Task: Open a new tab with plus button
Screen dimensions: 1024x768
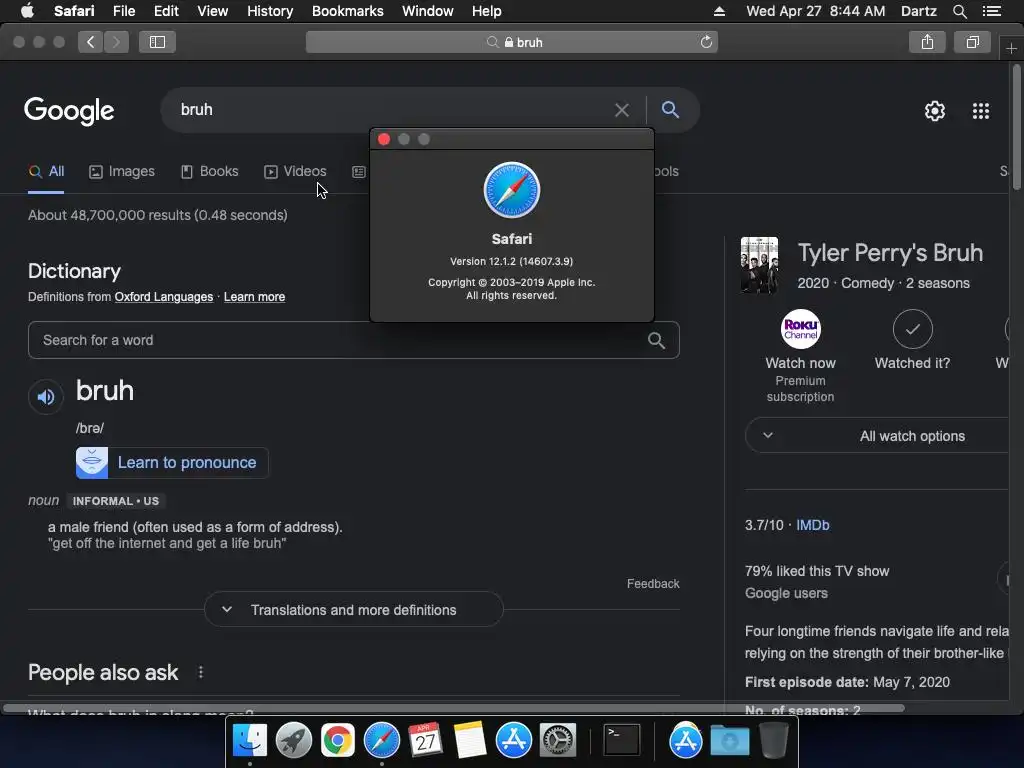Action: pyautogui.click(x=1011, y=48)
